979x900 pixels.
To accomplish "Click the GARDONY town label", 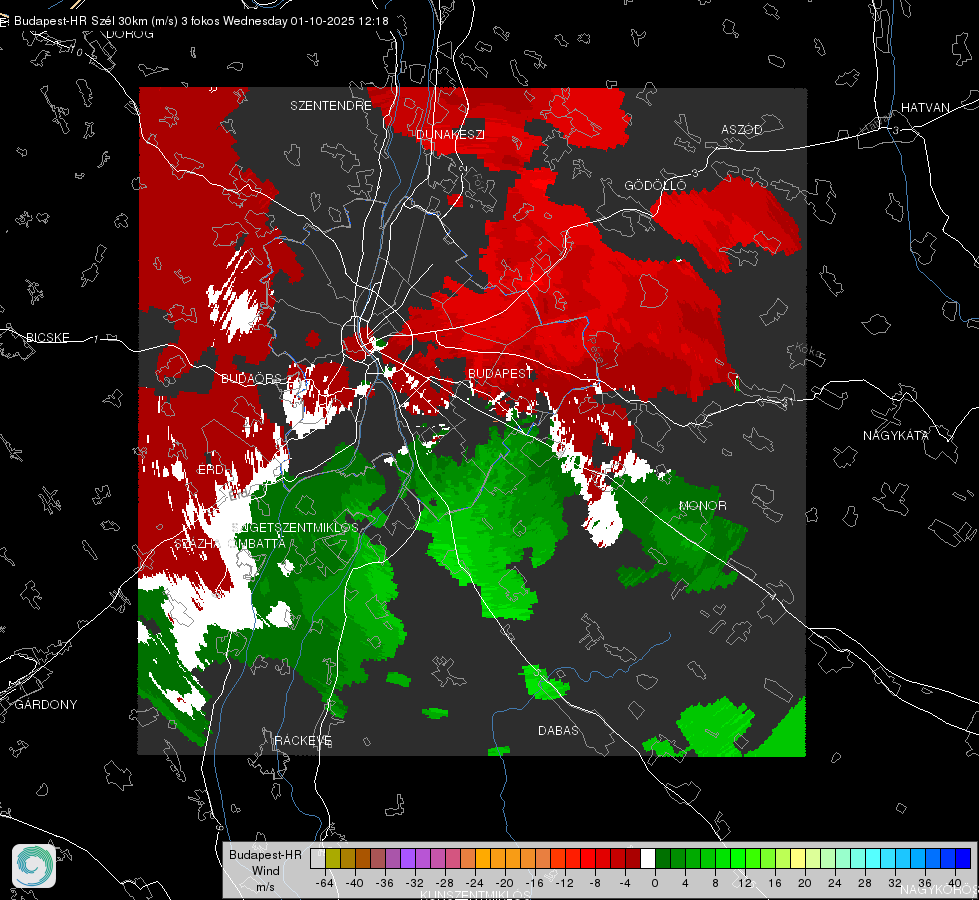I will click(x=46, y=705).
